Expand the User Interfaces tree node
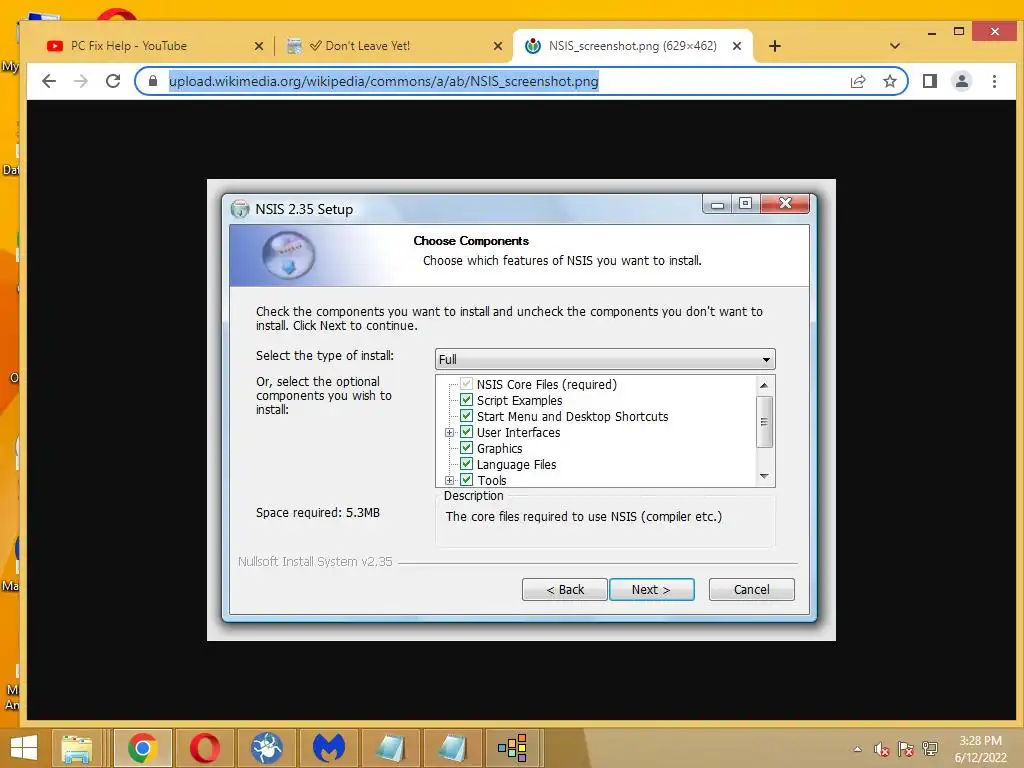1024x768 pixels. click(449, 432)
